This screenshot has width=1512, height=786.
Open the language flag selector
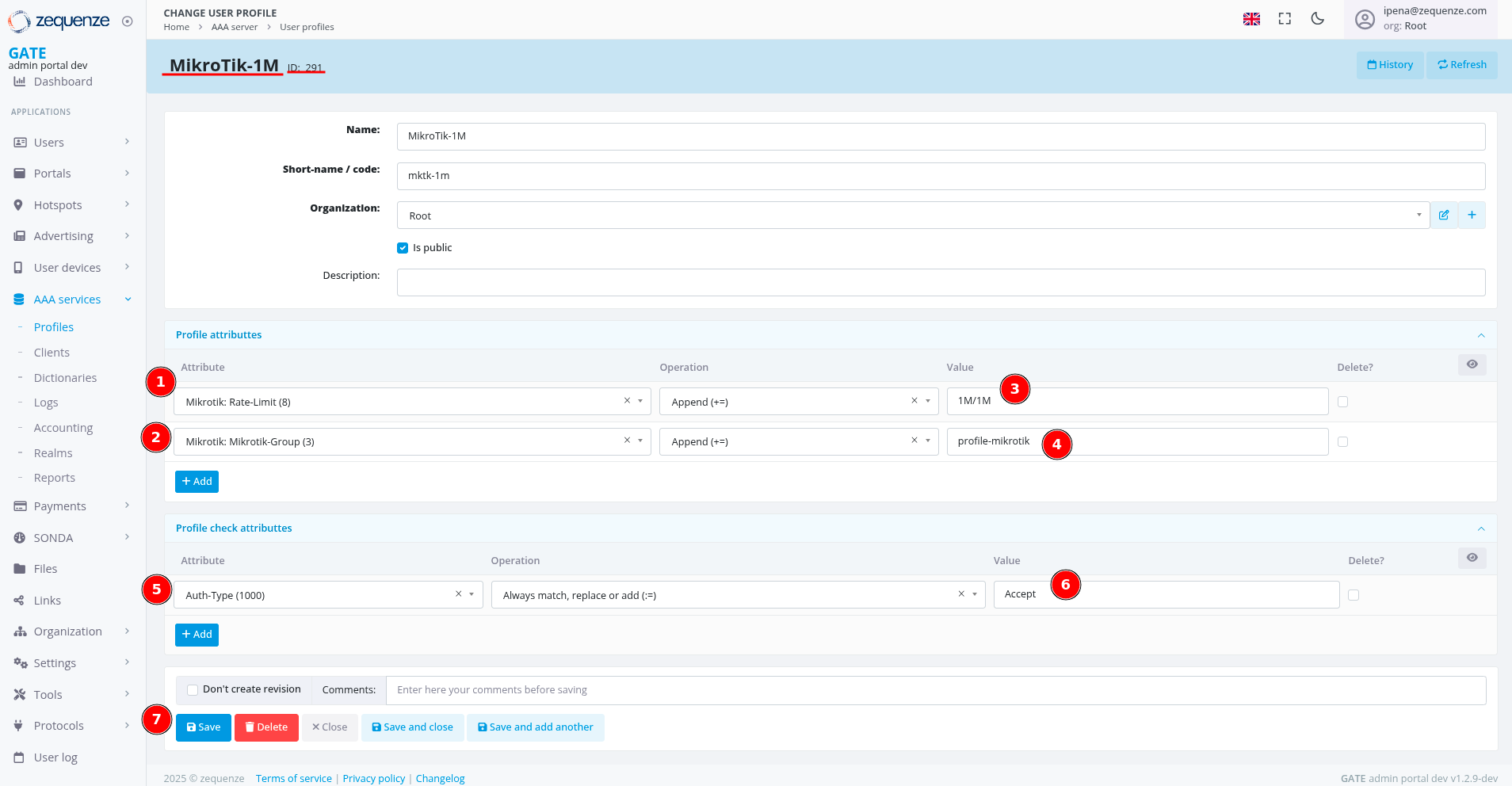(x=1251, y=19)
